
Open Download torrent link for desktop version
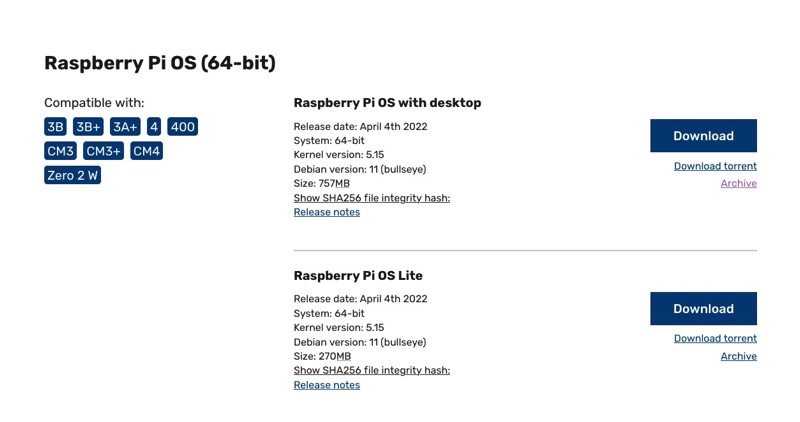(715, 166)
